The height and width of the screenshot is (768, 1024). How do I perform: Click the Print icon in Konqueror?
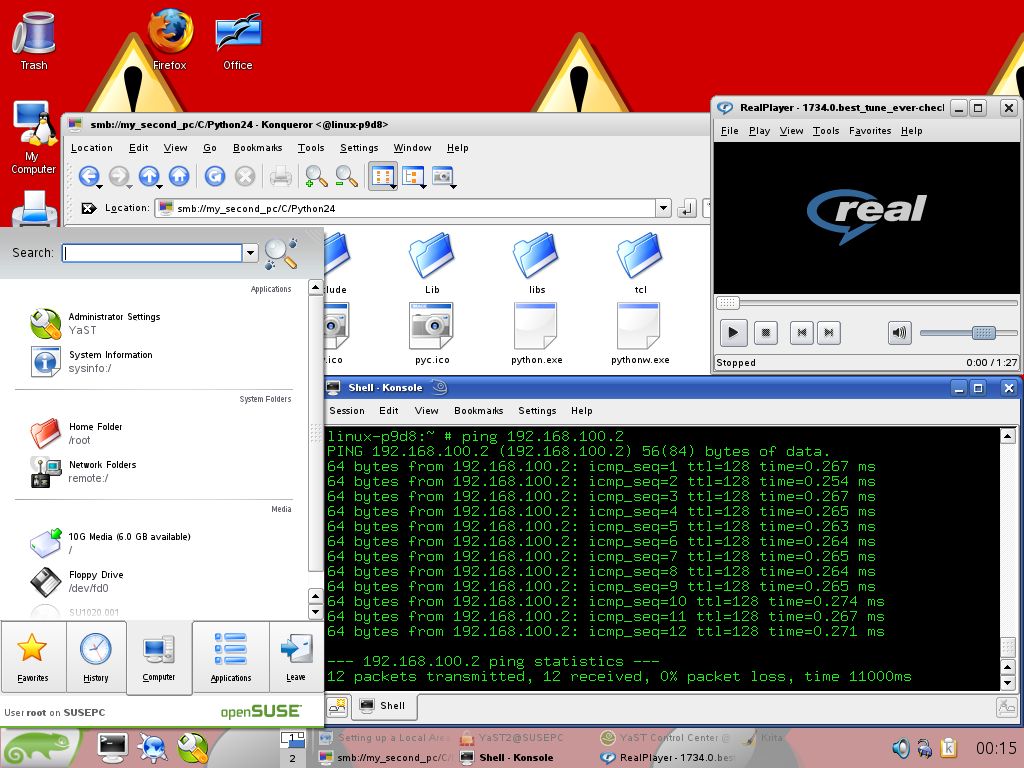click(x=281, y=177)
